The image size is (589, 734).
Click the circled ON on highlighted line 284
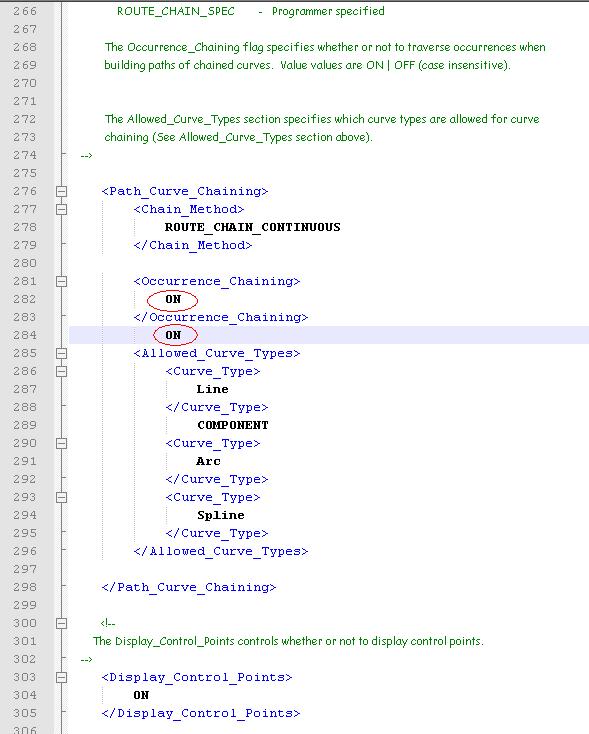point(173,335)
